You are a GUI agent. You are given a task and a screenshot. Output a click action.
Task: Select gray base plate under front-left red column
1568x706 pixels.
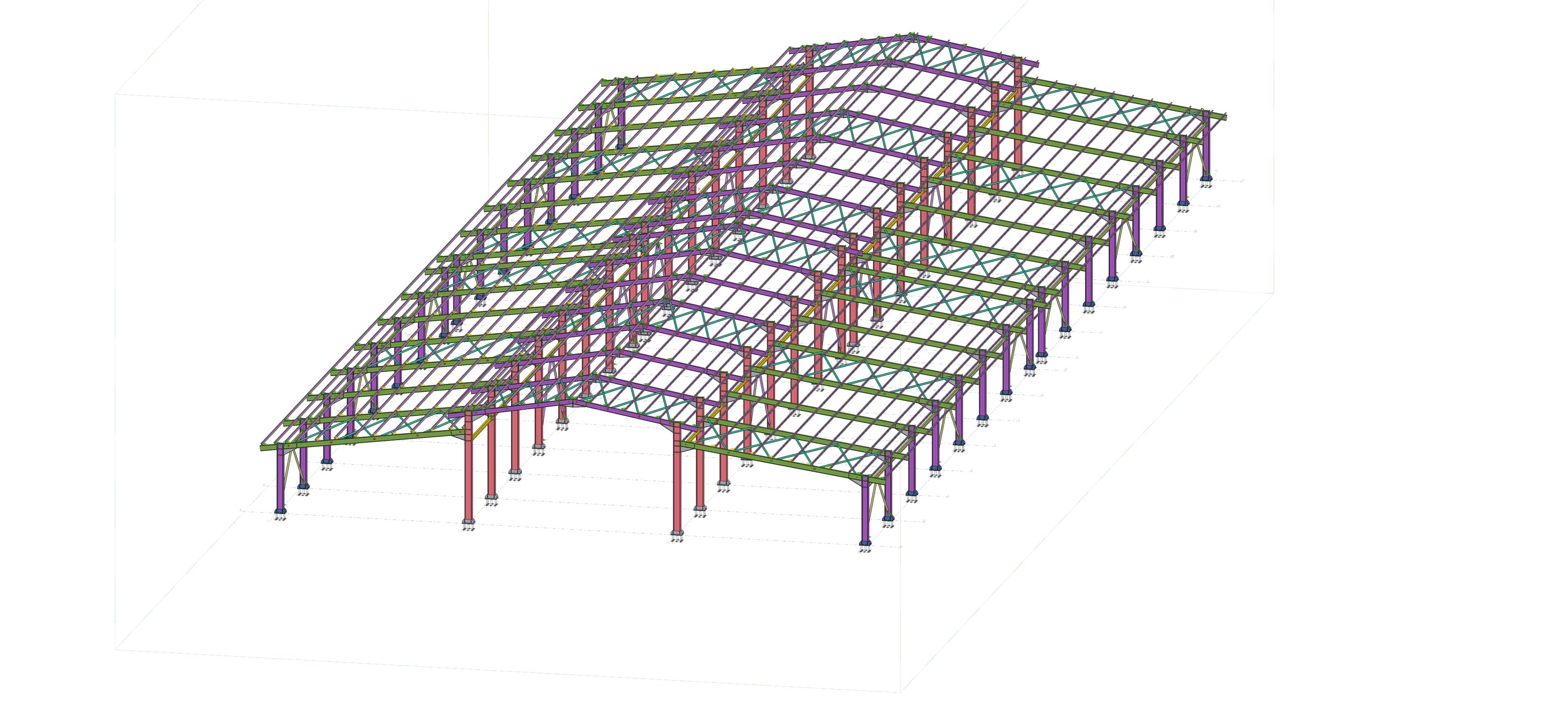(468, 521)
